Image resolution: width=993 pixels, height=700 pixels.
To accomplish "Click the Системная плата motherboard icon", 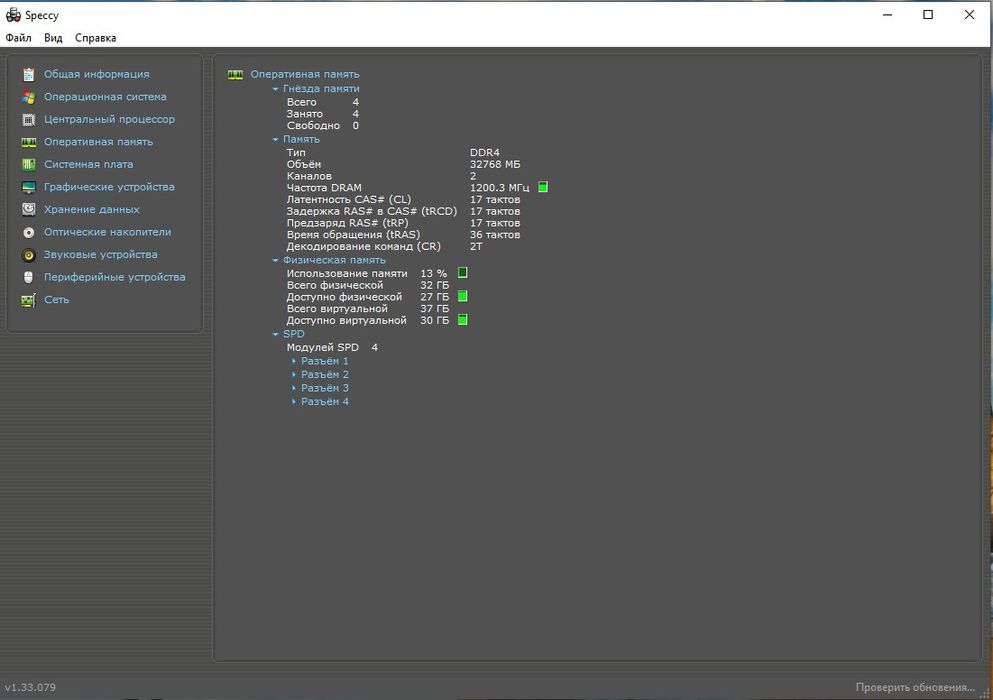I will [28, 165].
